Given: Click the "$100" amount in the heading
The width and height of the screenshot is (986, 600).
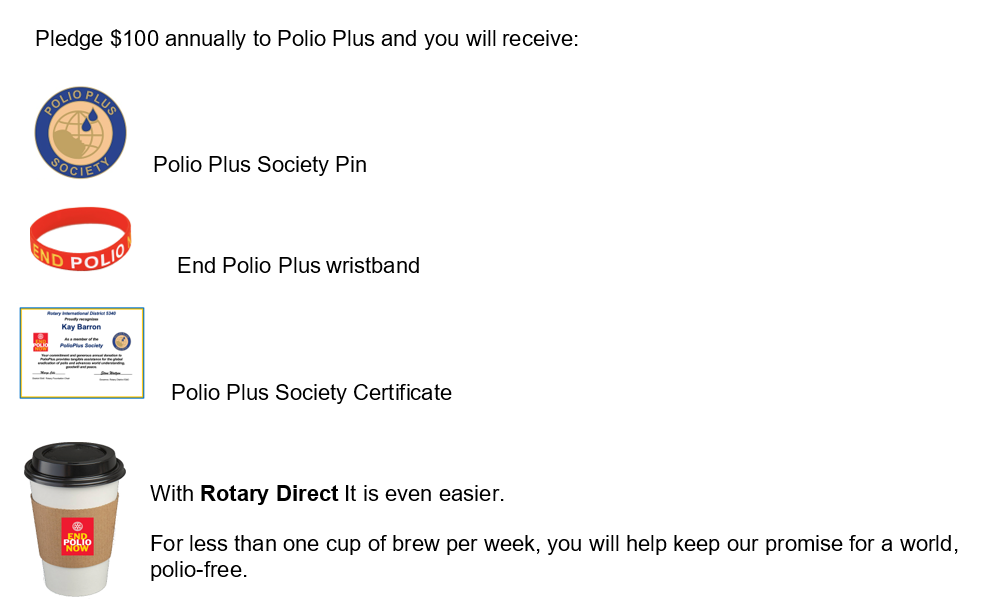Looking at the screenshot, I should (x=133, y=40).
